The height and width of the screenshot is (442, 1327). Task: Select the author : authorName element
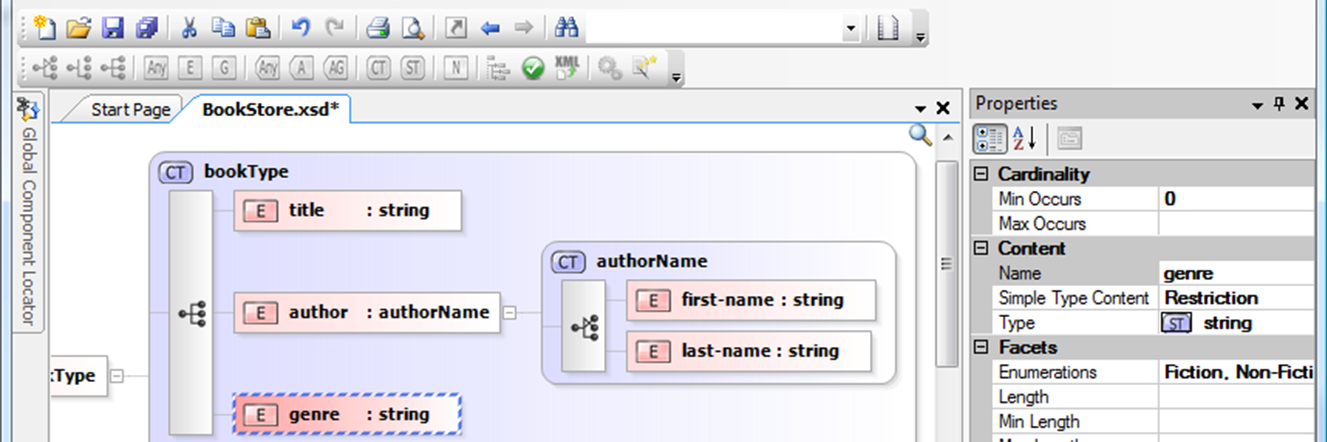[x=366, y=312]
